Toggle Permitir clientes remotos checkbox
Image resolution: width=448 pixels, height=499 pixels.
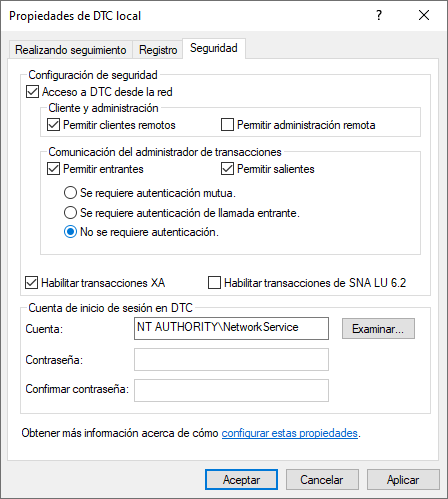pos(53,125)
